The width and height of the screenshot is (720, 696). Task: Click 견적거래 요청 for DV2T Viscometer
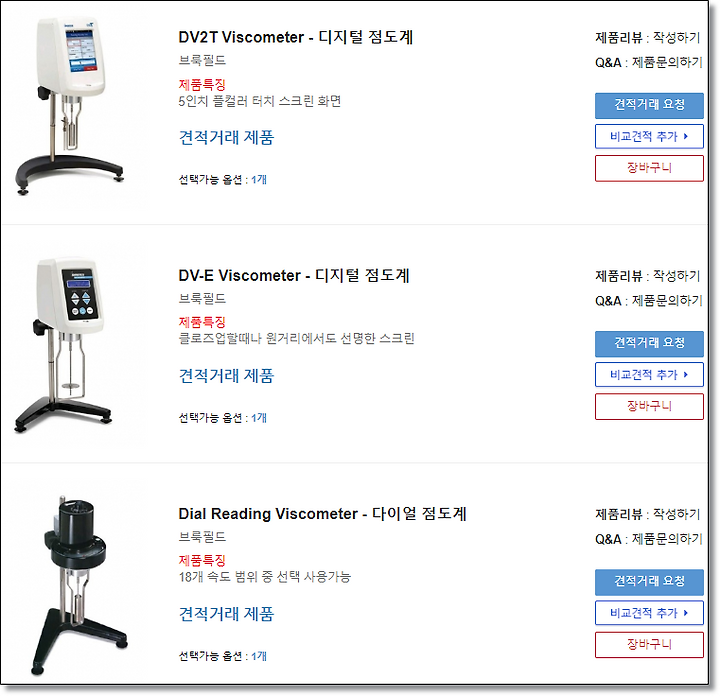click(x=649, y=106)
